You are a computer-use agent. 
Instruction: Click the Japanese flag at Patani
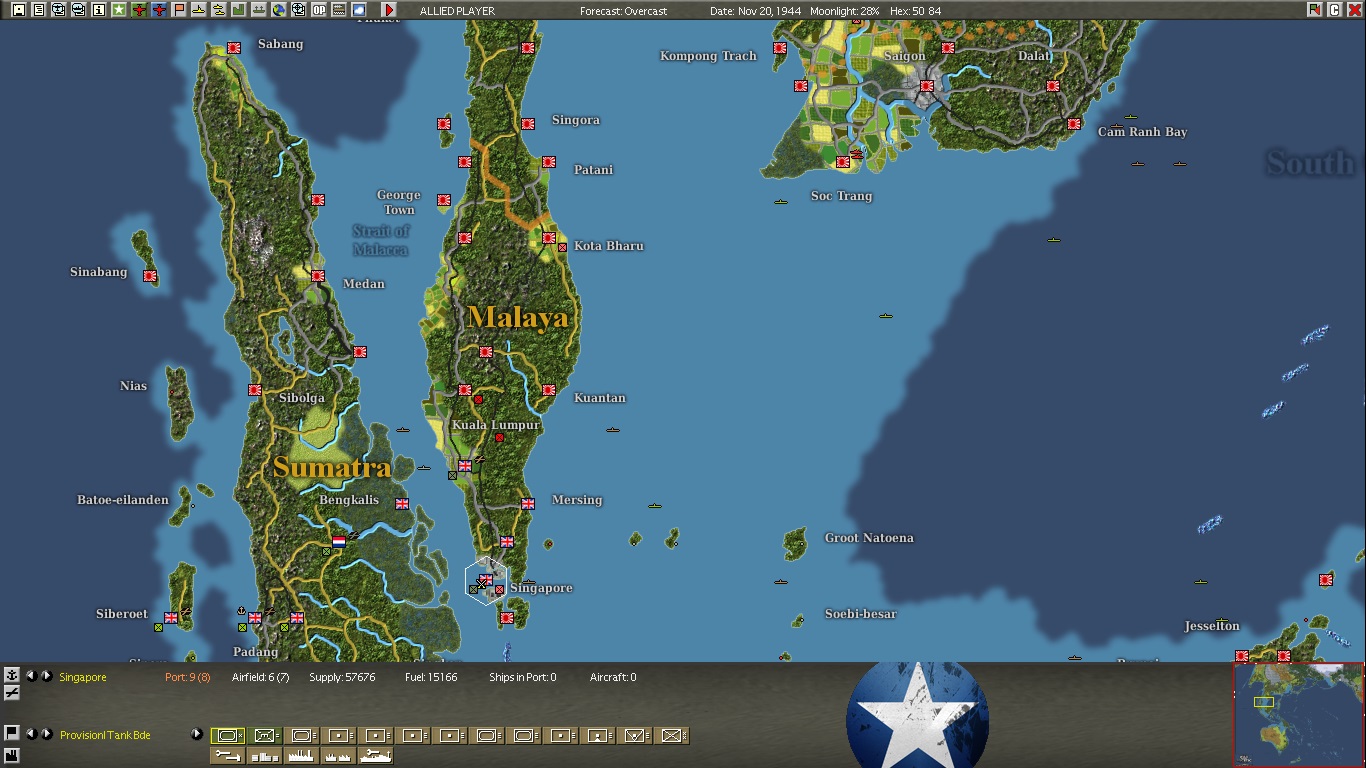[x=548, y=162]
